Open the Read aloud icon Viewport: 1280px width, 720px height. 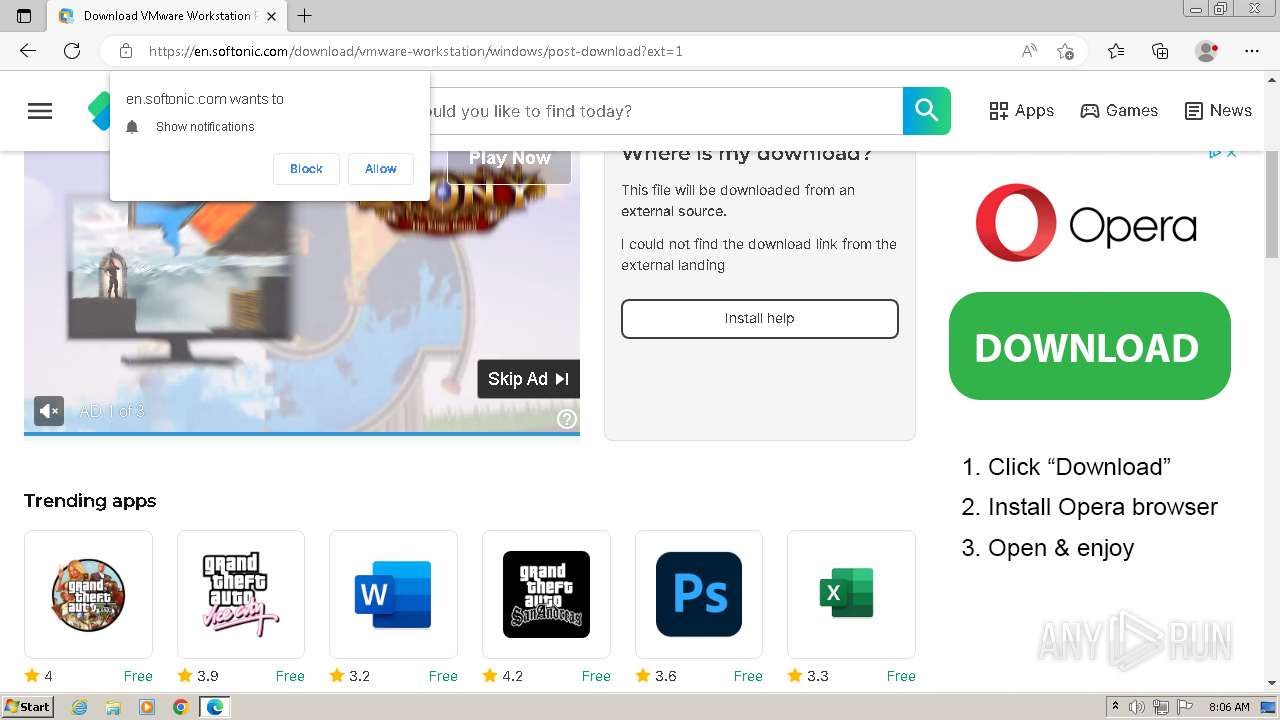(1029, 51)
